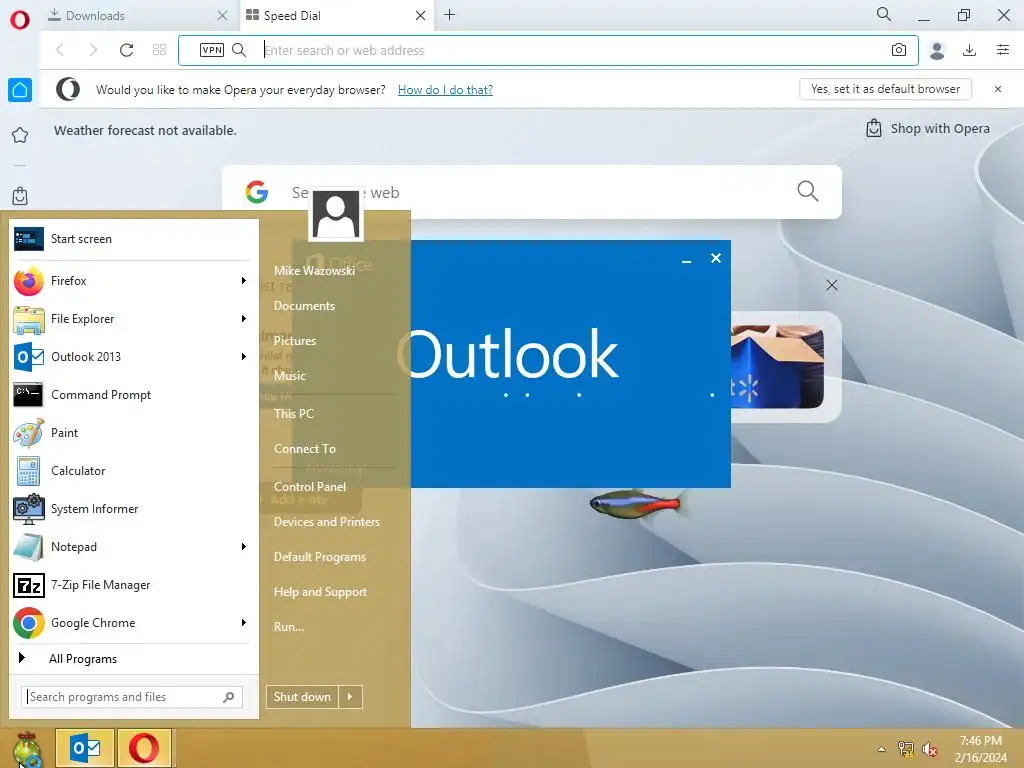Dismiss the default browser notification bar
1024x768 pixels.
[998, 89]
